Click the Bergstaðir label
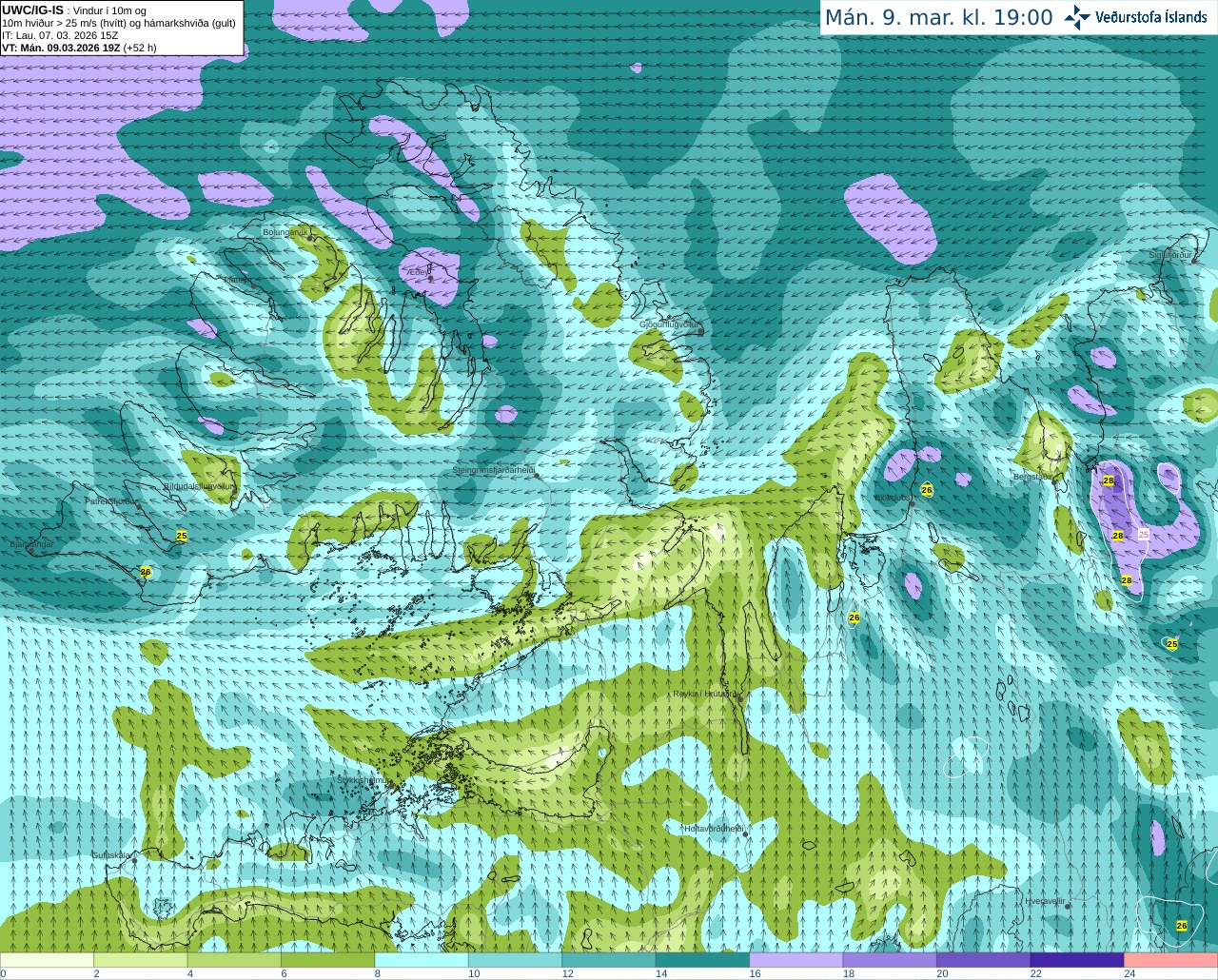The image size is (1218, 980). pos(1032,477)
